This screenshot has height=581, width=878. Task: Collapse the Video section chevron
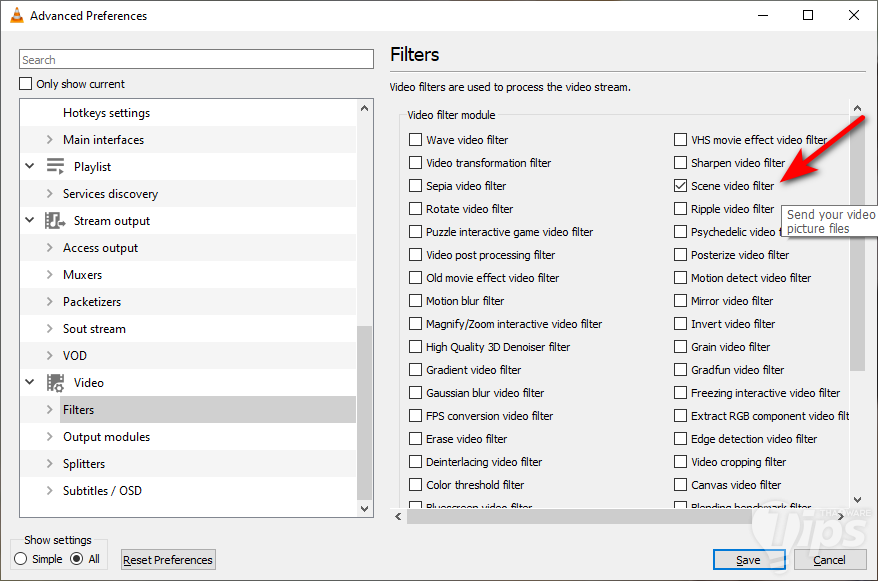pos(30,383)
